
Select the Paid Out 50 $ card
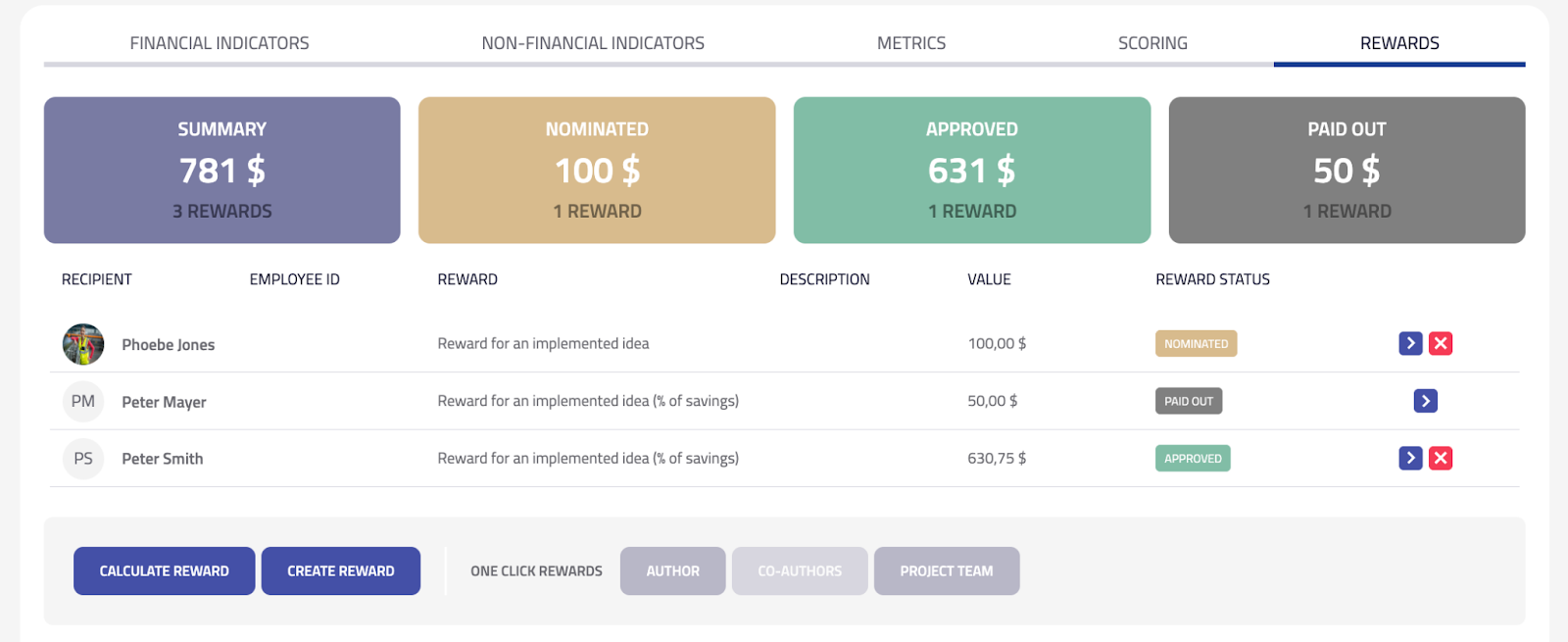tap(1347, 170)
